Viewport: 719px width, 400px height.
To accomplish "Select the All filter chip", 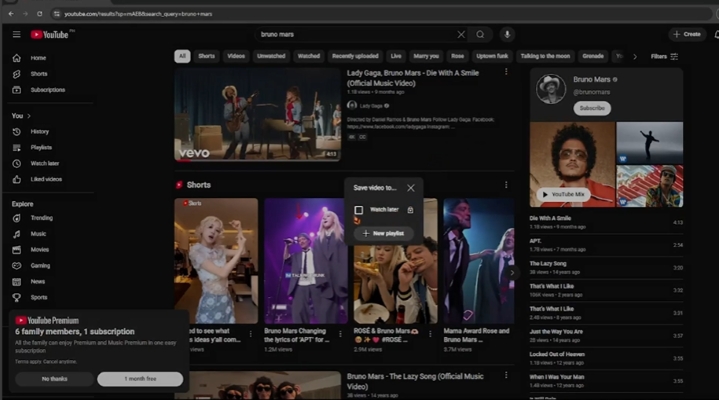I will 182,56.
